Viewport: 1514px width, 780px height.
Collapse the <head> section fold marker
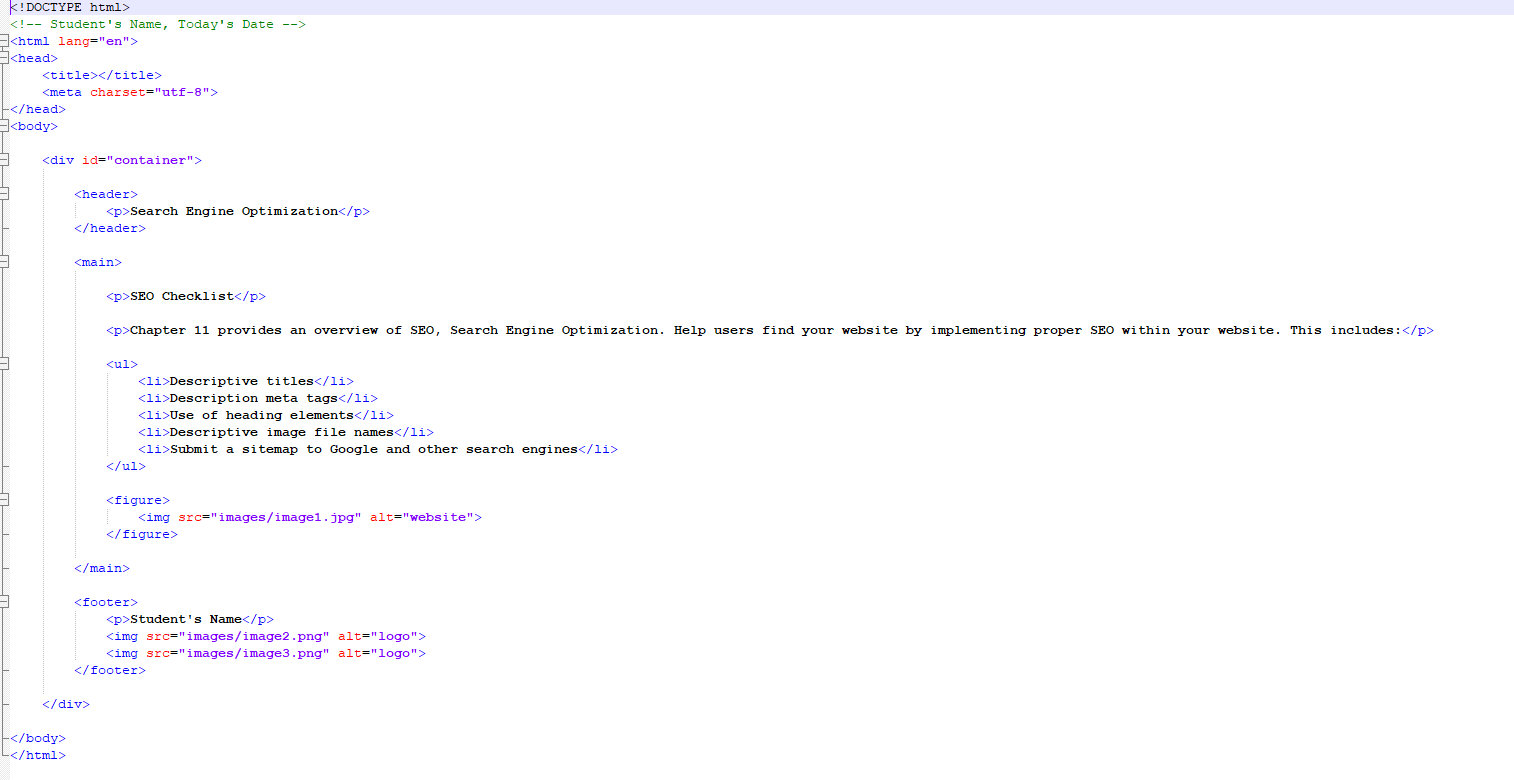pyautogui.click(x=5, y=58)
